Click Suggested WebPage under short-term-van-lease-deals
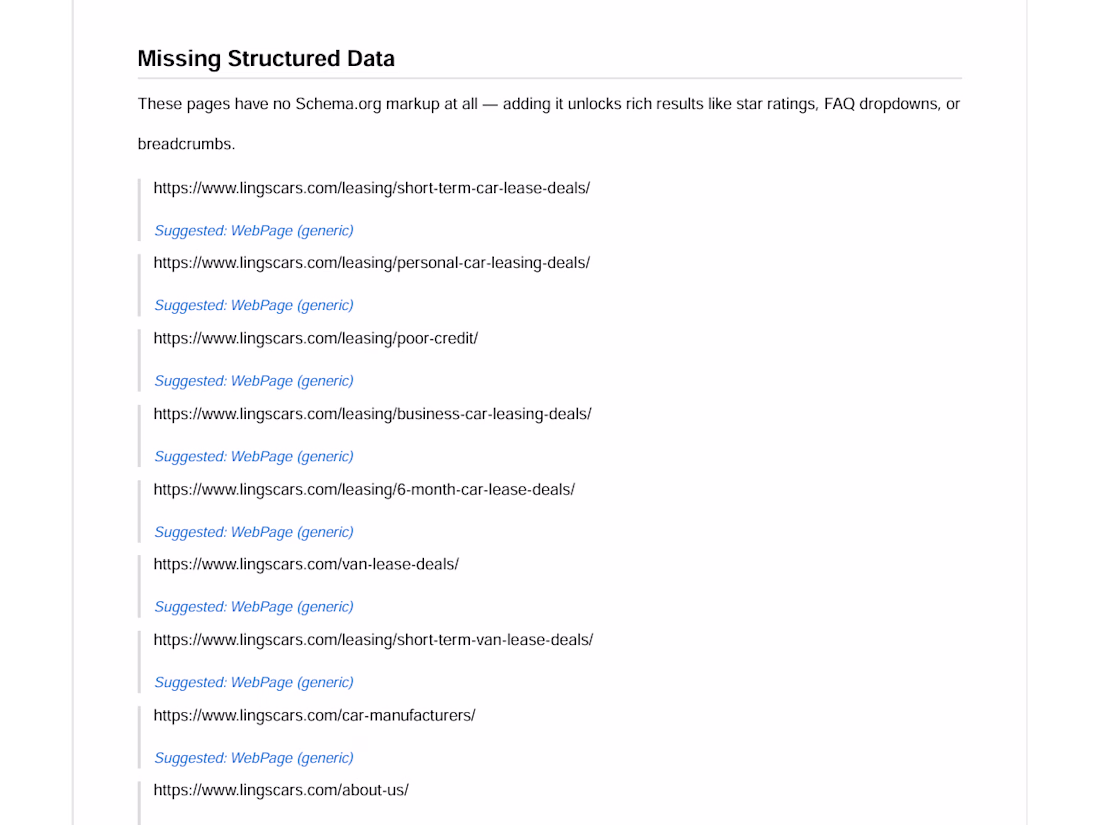Viewport: 1100px width, 825px height. pos(254,683)
